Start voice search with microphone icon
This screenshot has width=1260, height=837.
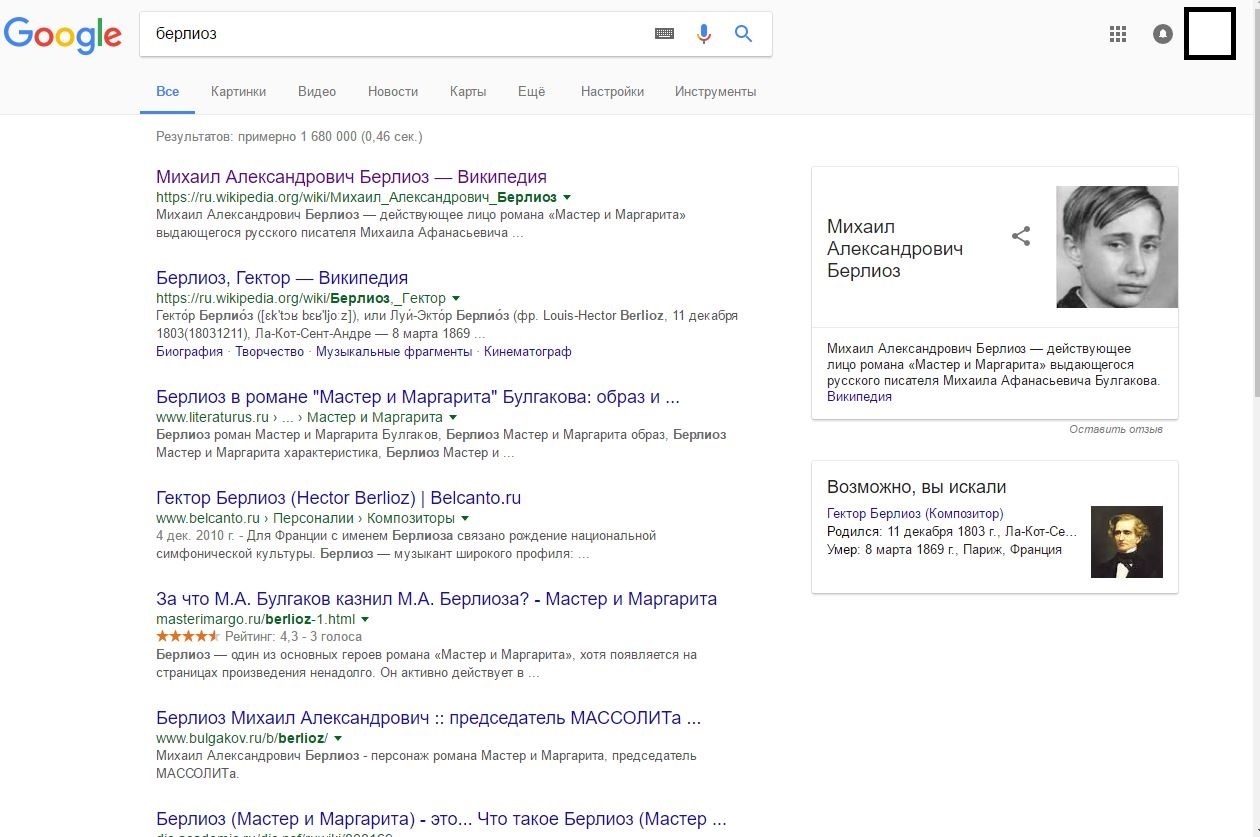(704, 34)
